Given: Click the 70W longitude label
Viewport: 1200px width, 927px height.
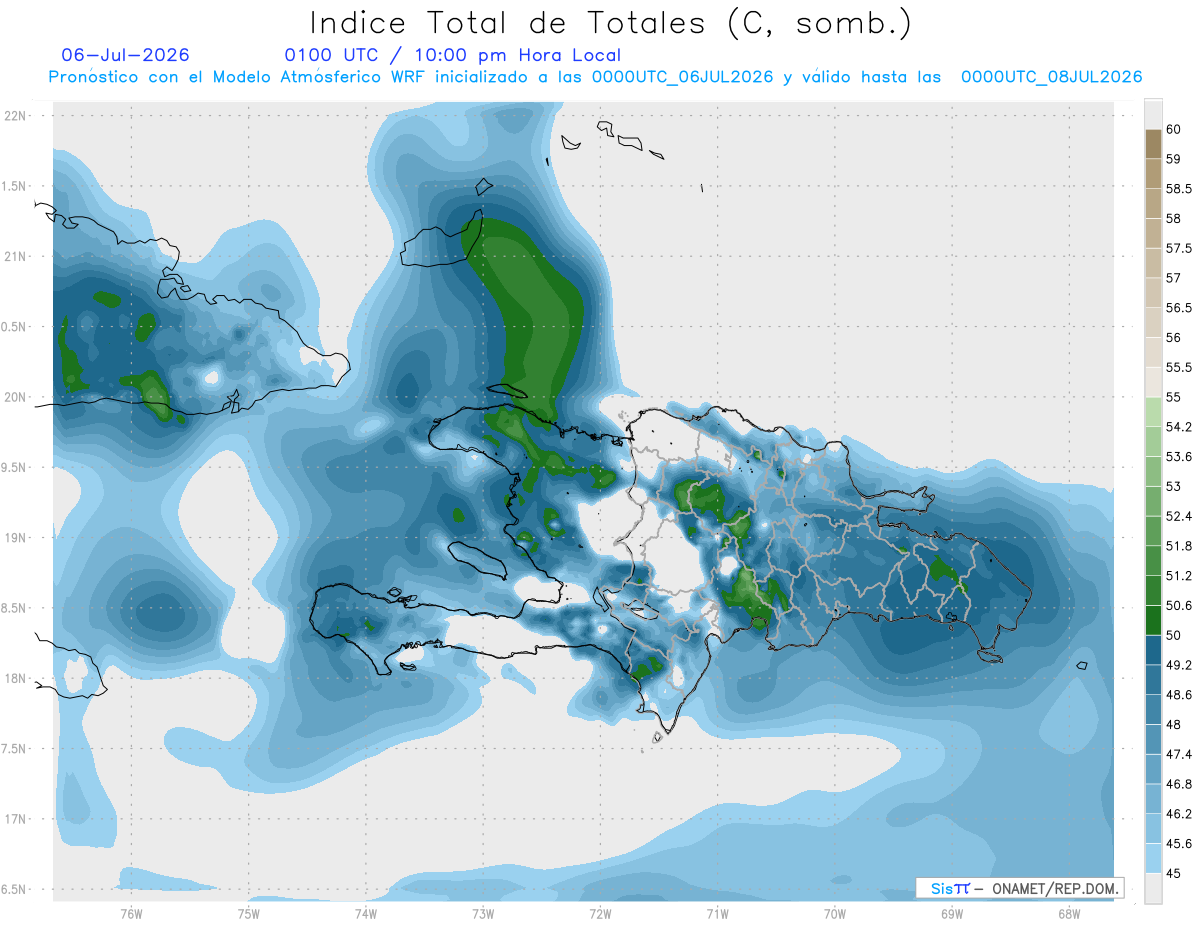Looking at the screenshot, I should click(835, 913).
